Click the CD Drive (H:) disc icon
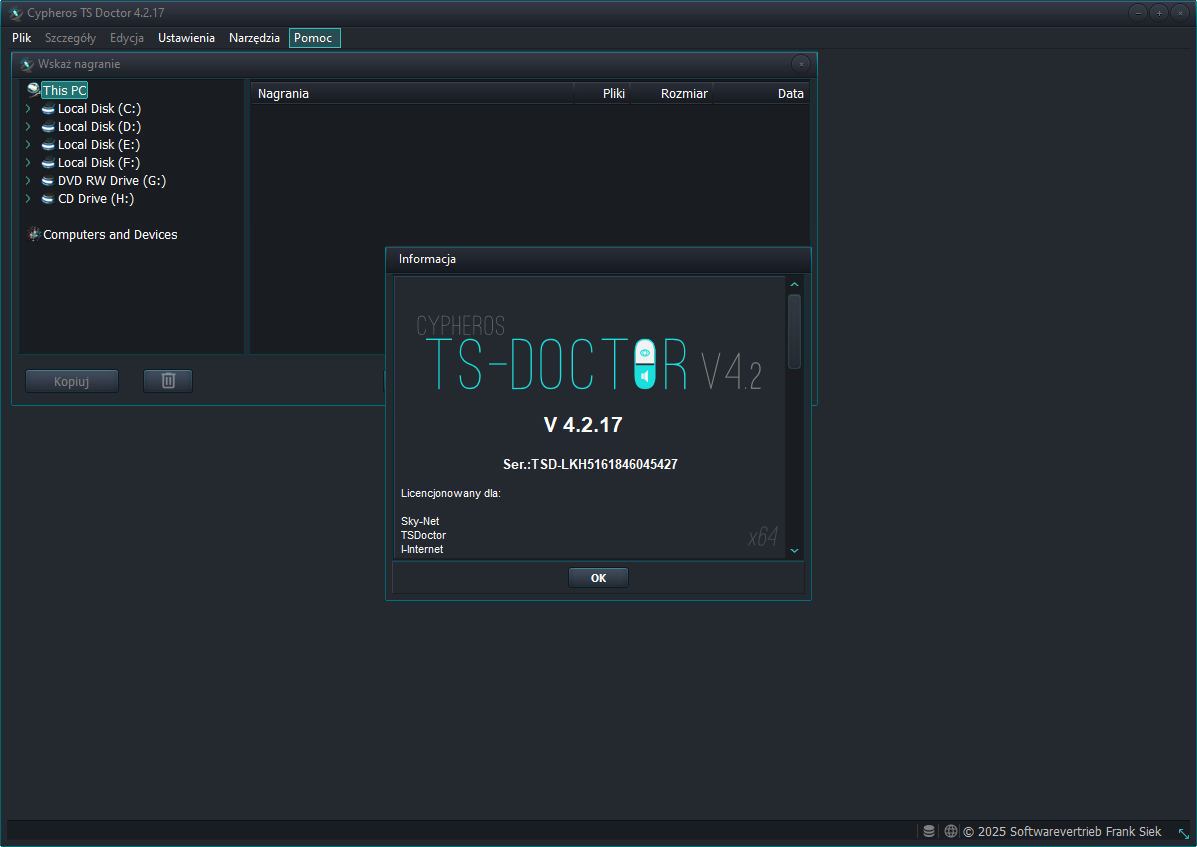 [x=48, y=199]
